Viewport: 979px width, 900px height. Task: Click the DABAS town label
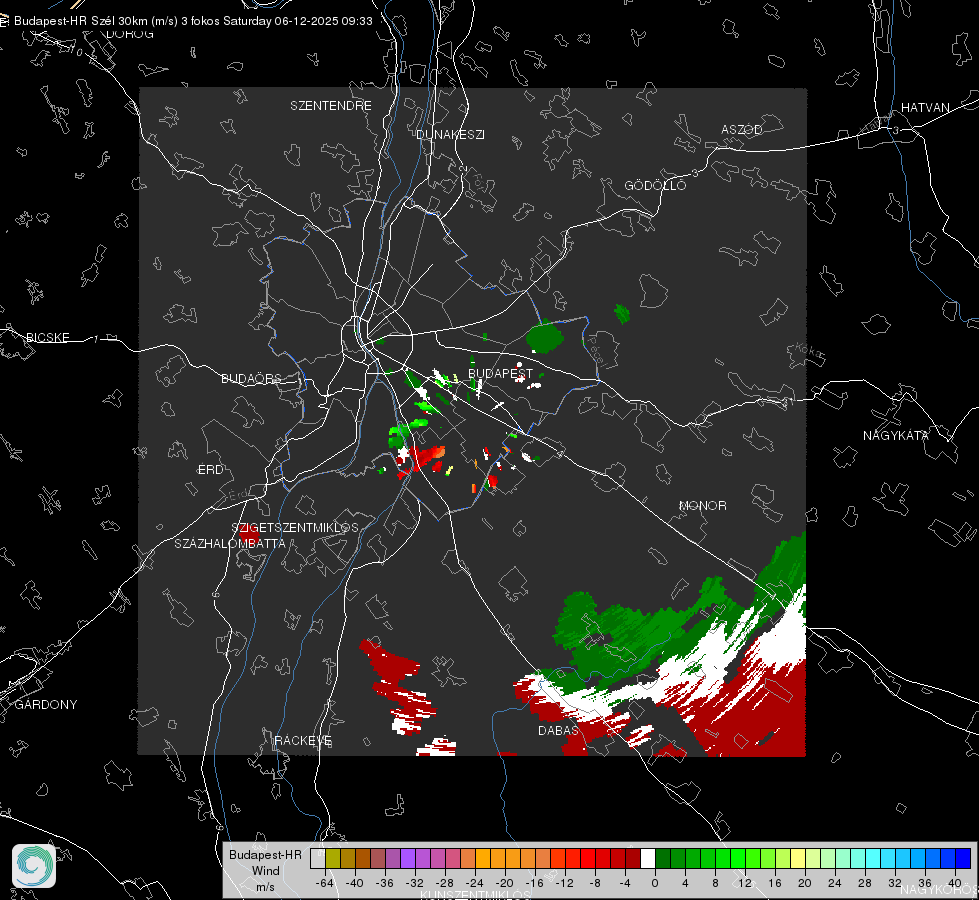pyautogui.click(x=558, y=730)
